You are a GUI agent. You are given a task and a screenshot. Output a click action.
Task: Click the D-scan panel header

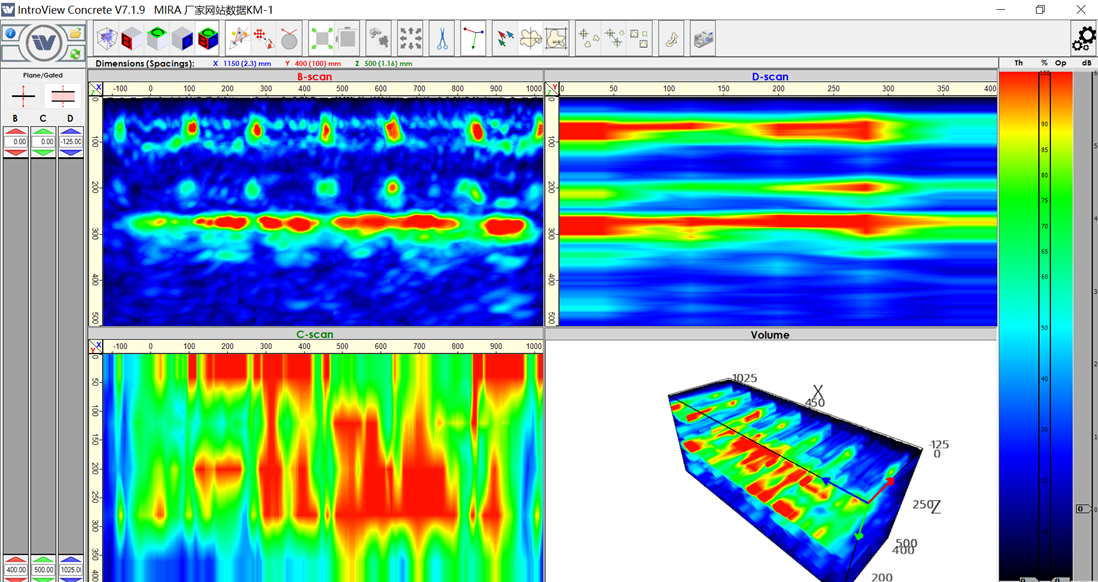769,77
